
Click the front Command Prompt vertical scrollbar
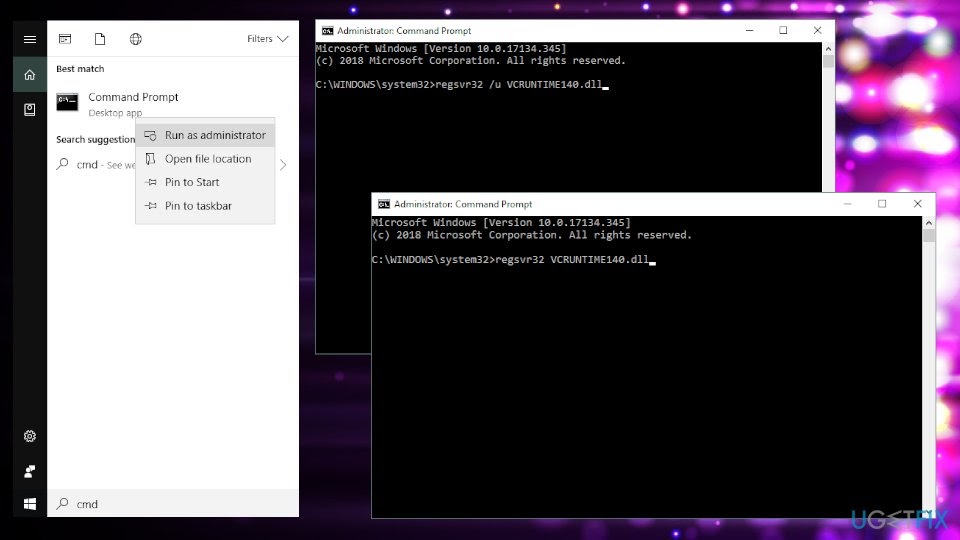tap(928, 370)
